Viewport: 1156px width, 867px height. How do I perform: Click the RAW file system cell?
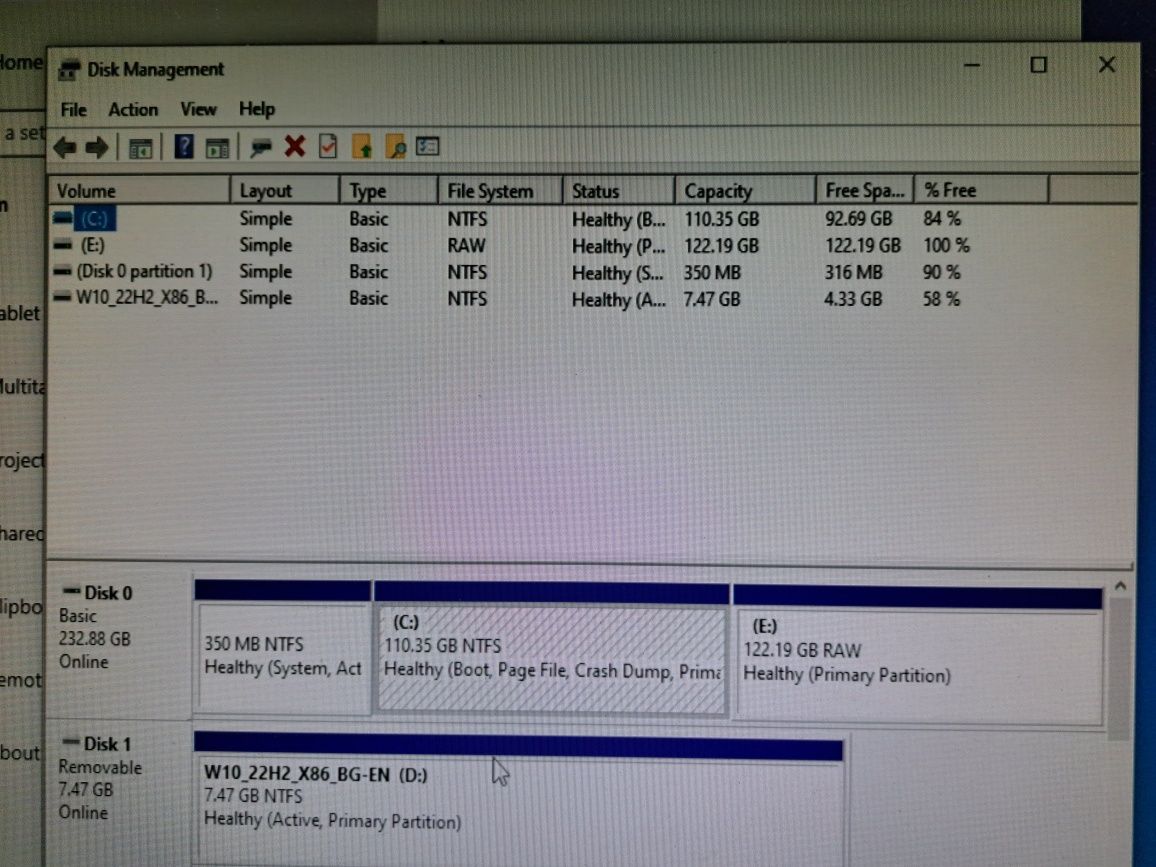pyautogui.click(x=467, y=246)
